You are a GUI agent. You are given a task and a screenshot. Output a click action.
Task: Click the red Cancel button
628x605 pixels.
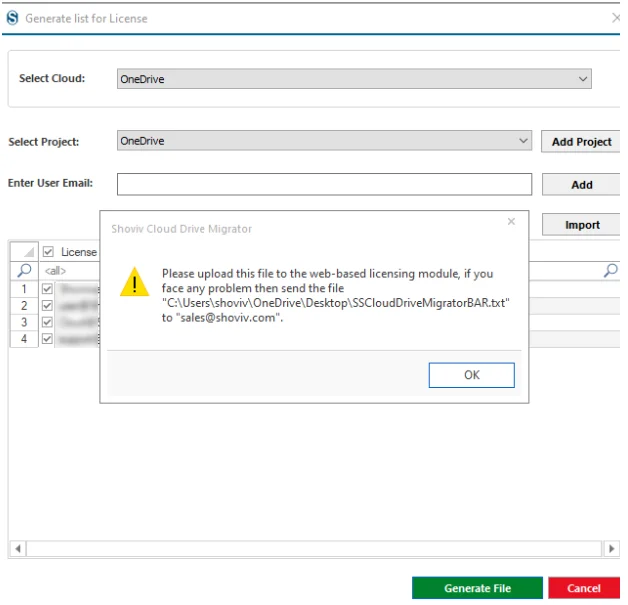[x=584, y=588]
